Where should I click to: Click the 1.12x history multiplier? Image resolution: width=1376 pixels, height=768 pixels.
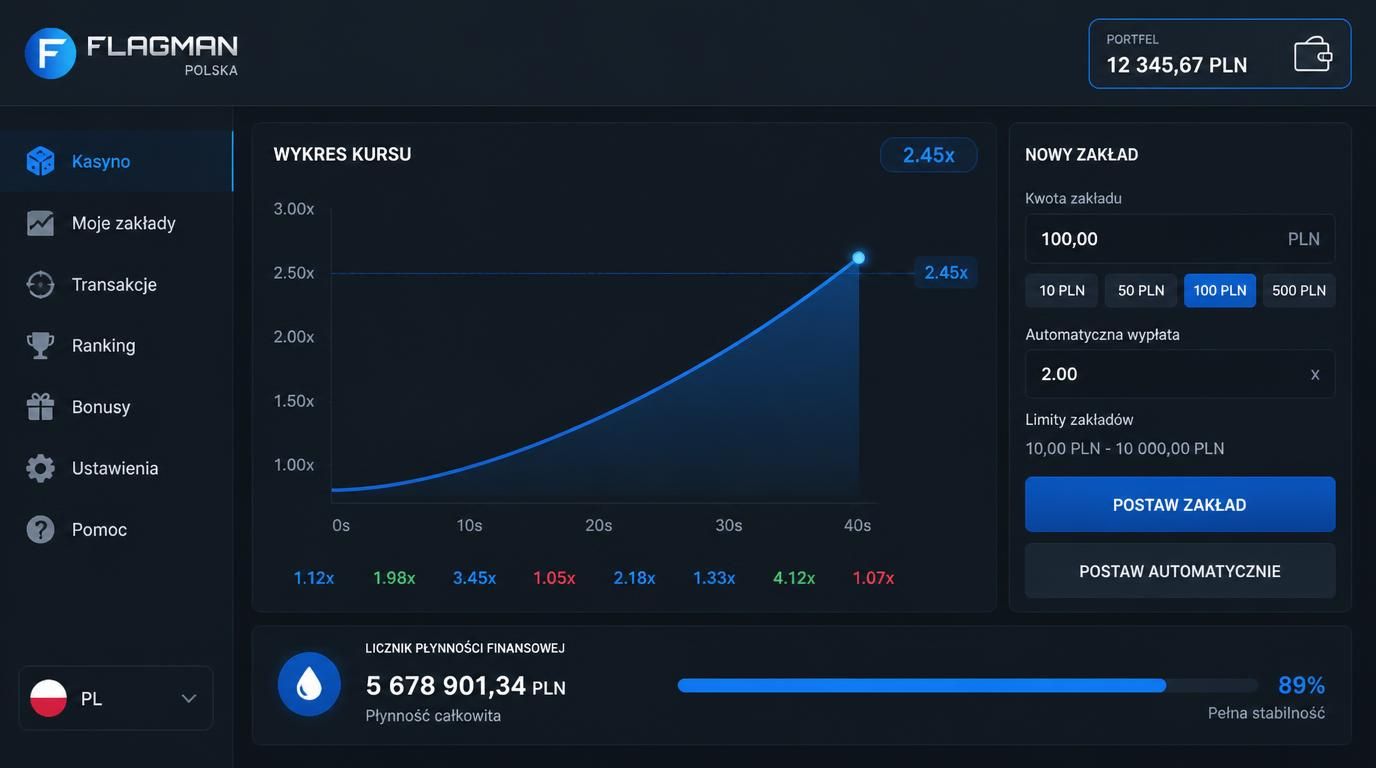[314, 578]
